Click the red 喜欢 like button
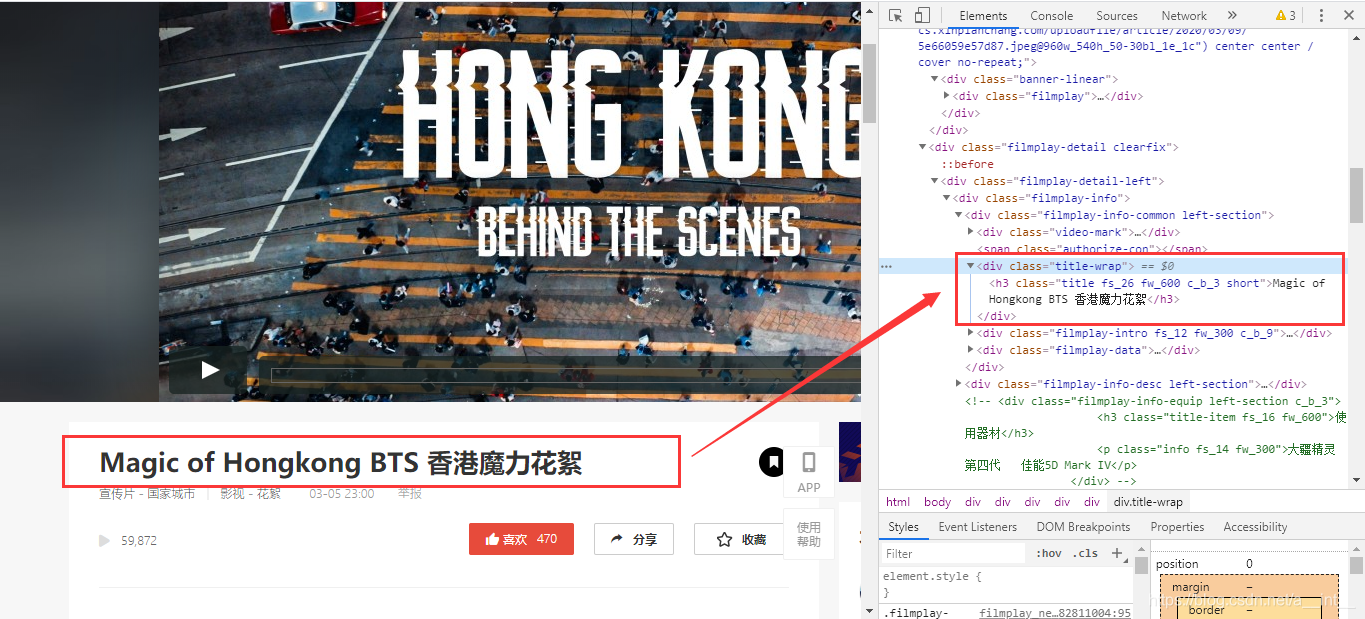Screen dimensions: 1365x619 521,539
